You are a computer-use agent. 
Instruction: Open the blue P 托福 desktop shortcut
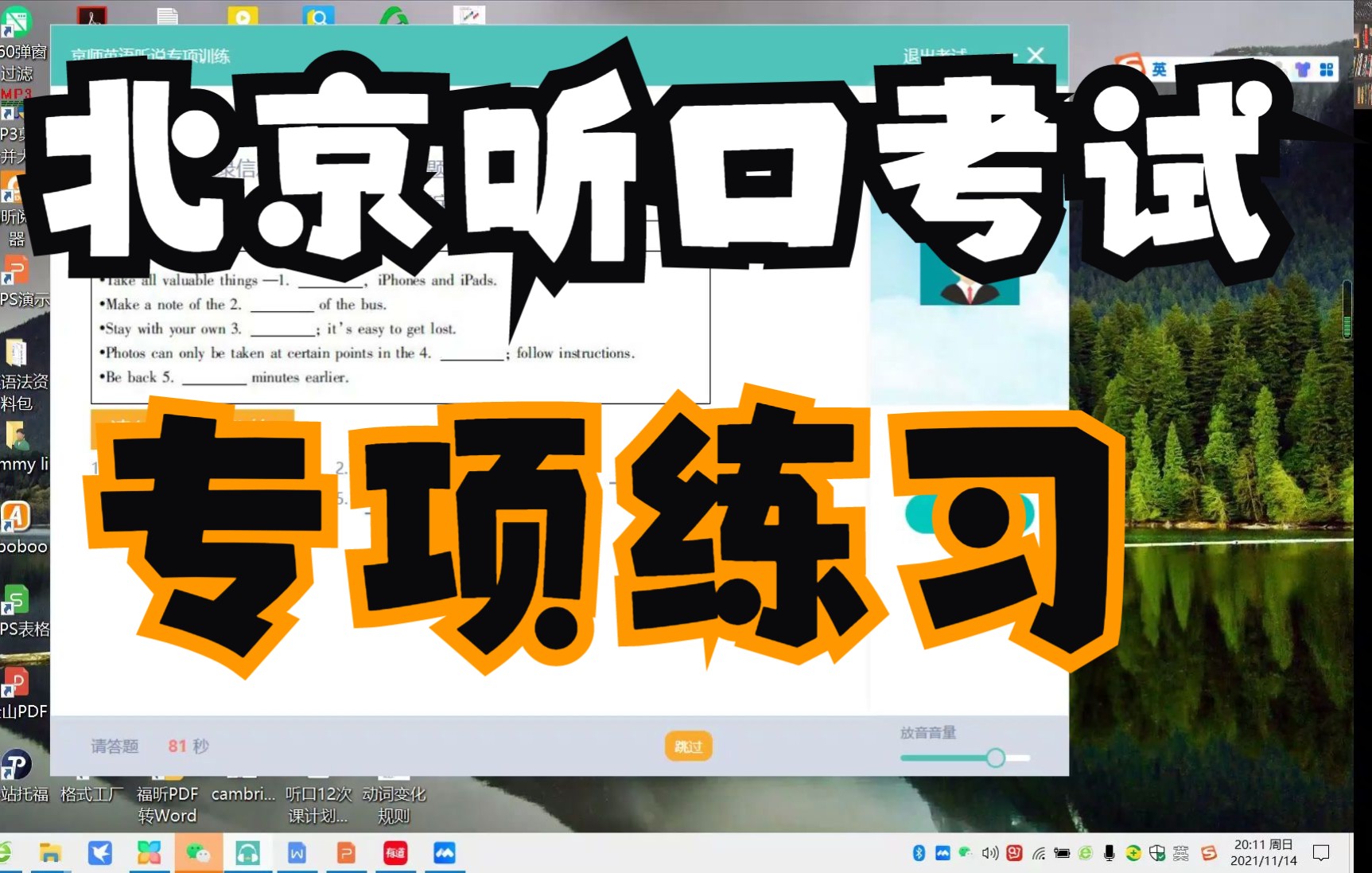[20, 775]
